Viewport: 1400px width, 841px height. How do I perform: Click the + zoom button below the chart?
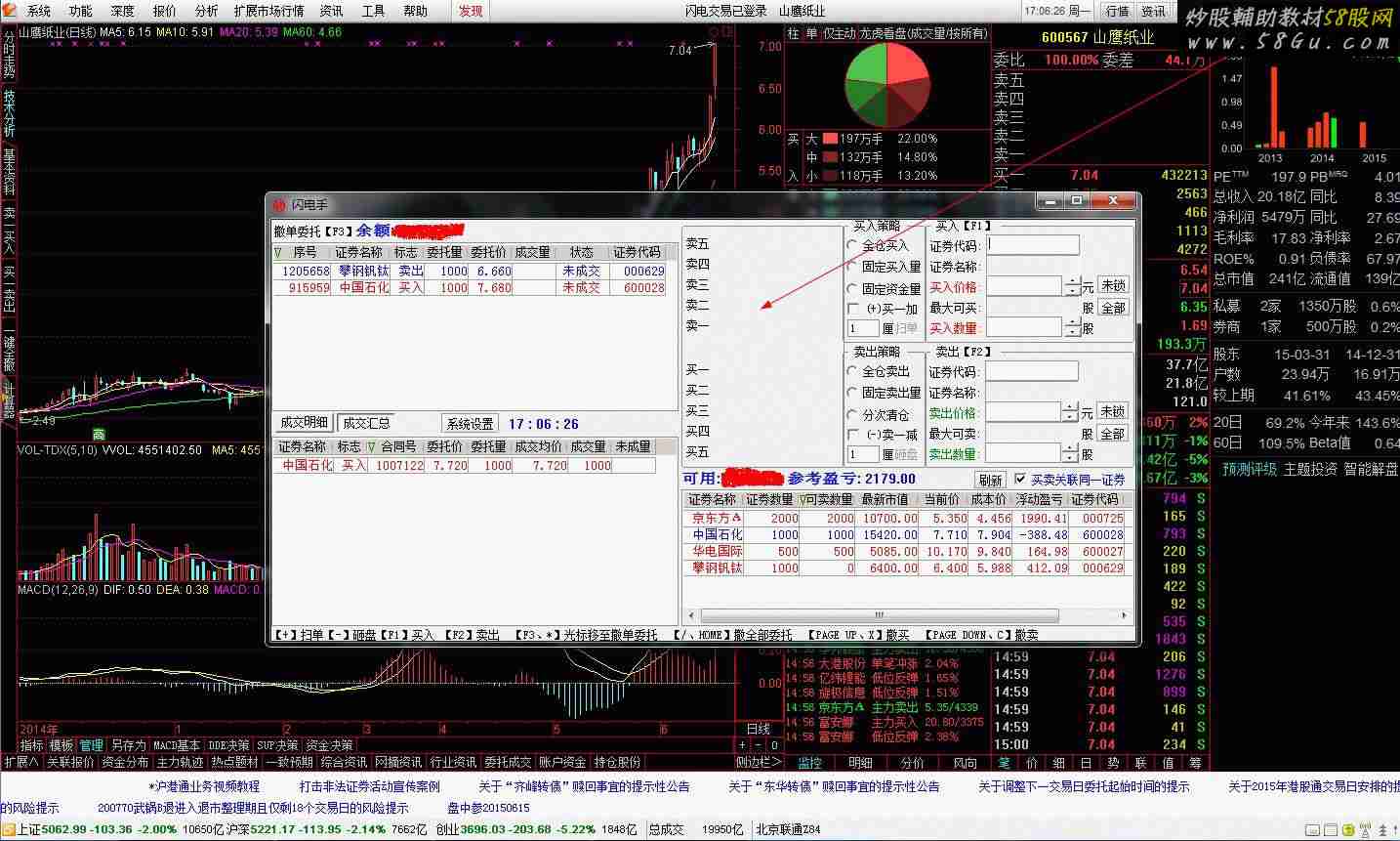(743, 745)
